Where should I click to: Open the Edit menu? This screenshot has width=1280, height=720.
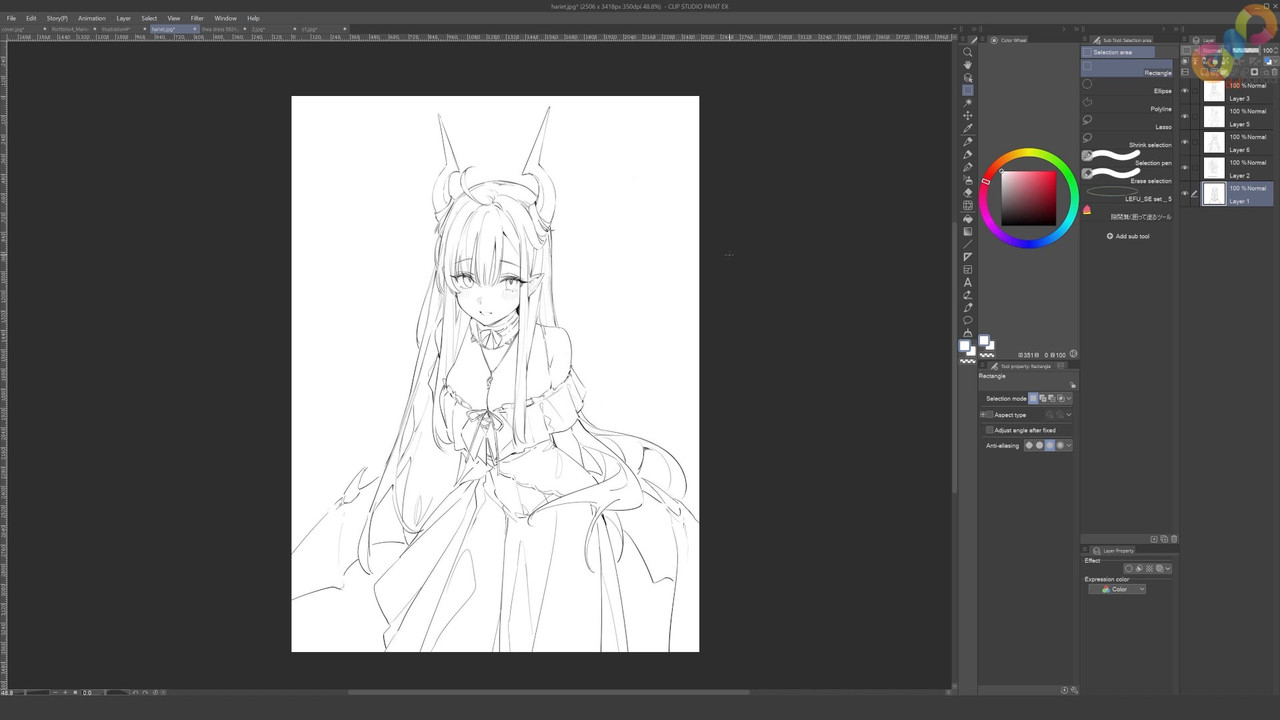[x=31, y=18]
